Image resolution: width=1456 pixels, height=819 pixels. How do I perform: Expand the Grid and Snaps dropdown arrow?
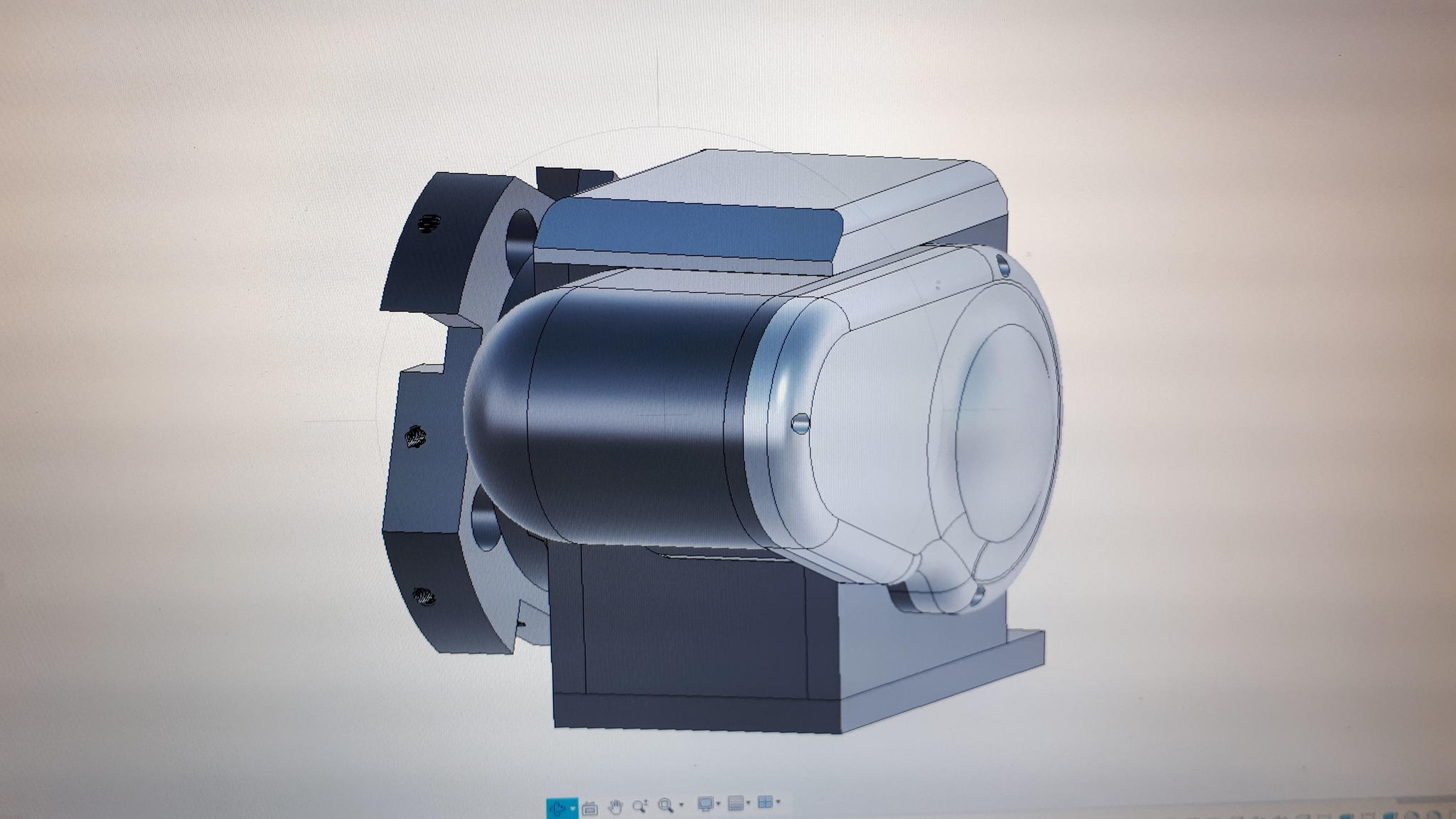click(748, 803)
